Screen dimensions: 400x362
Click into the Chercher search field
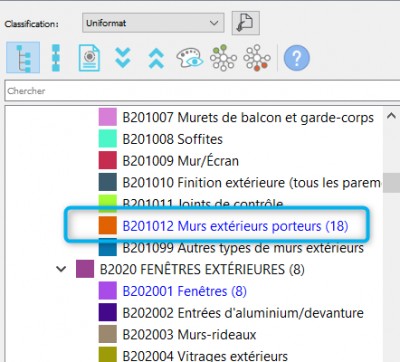pyautogui.click(x=202, y=91)
